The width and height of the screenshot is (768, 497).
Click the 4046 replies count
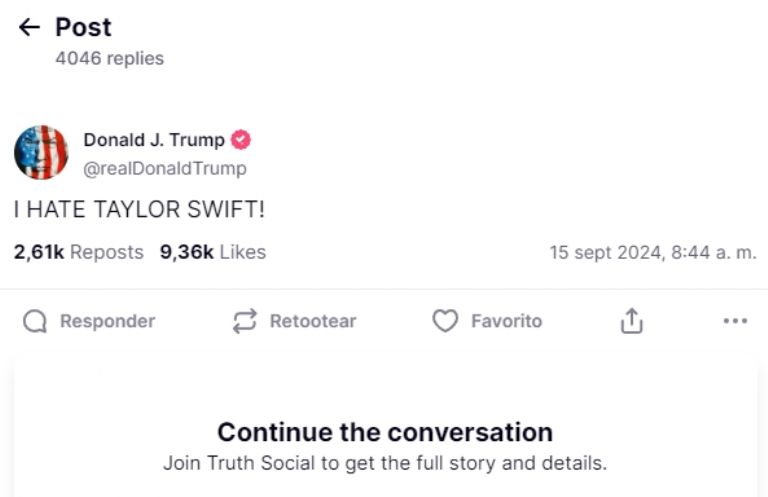click(109, 58)
